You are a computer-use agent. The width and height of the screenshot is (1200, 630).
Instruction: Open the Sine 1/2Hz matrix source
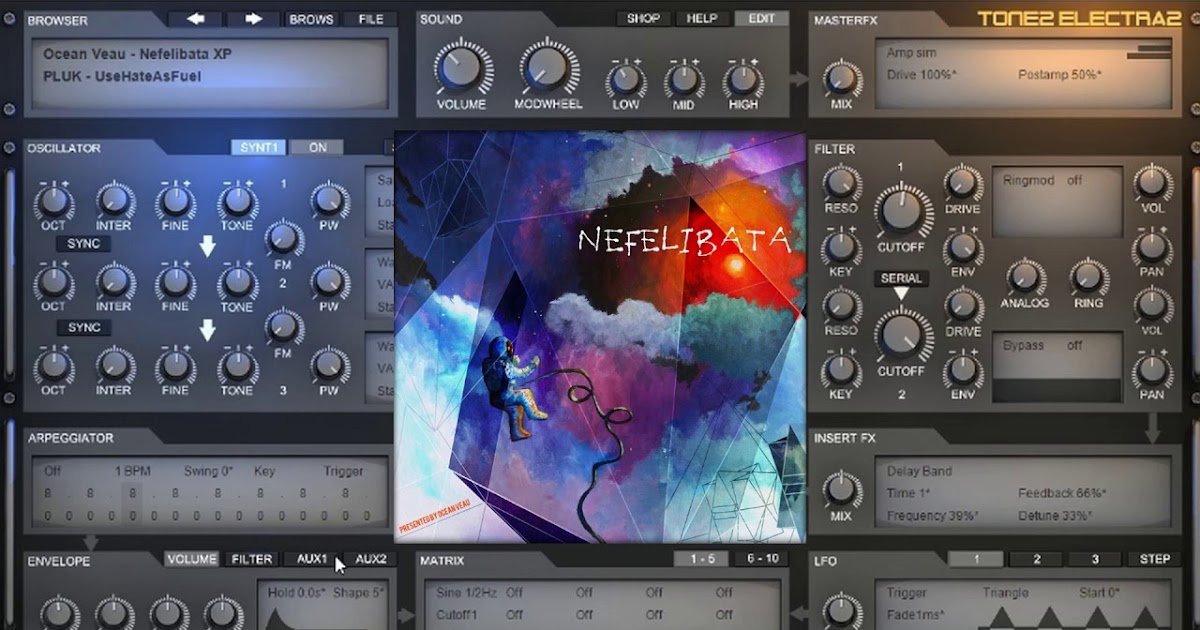(465, 593)
